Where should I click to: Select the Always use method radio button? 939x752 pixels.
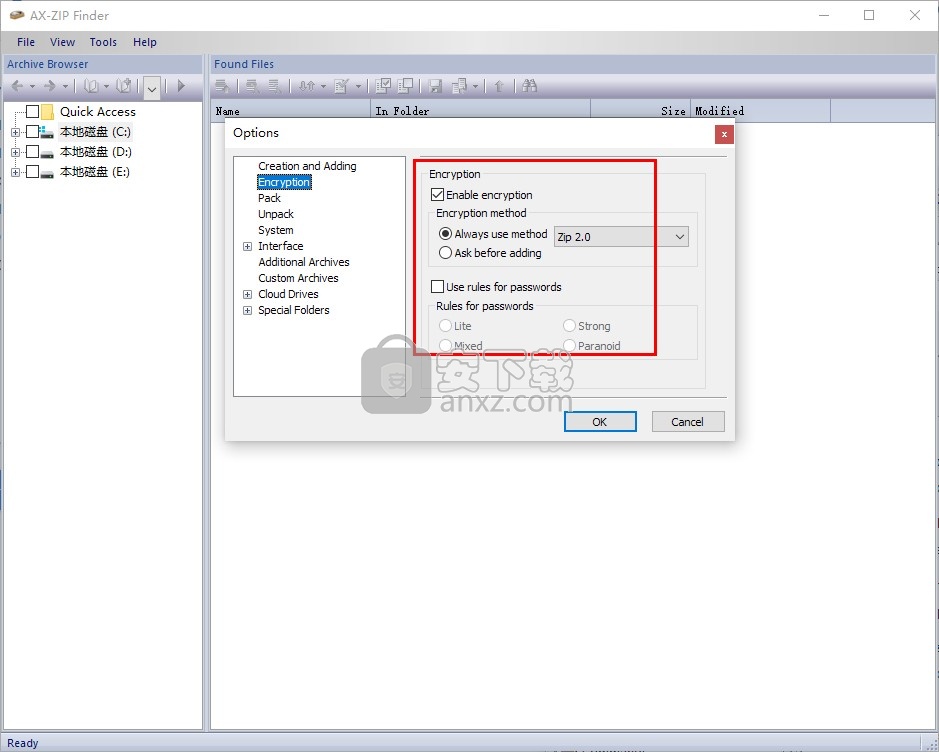pyautogui.click(x=445, y=234)
